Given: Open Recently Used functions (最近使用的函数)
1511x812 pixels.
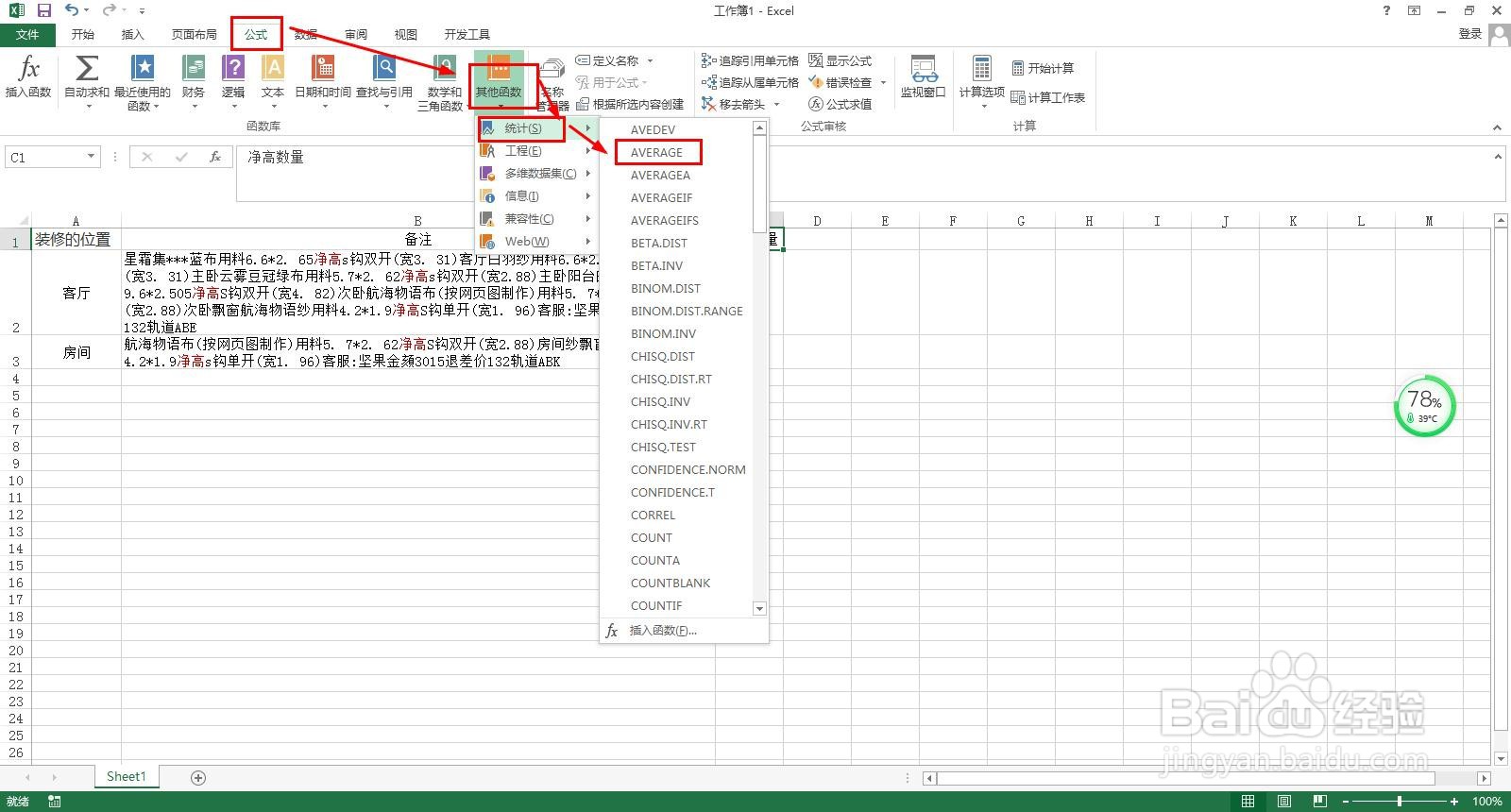Looking at the screenshot, I should coord(143,82).
